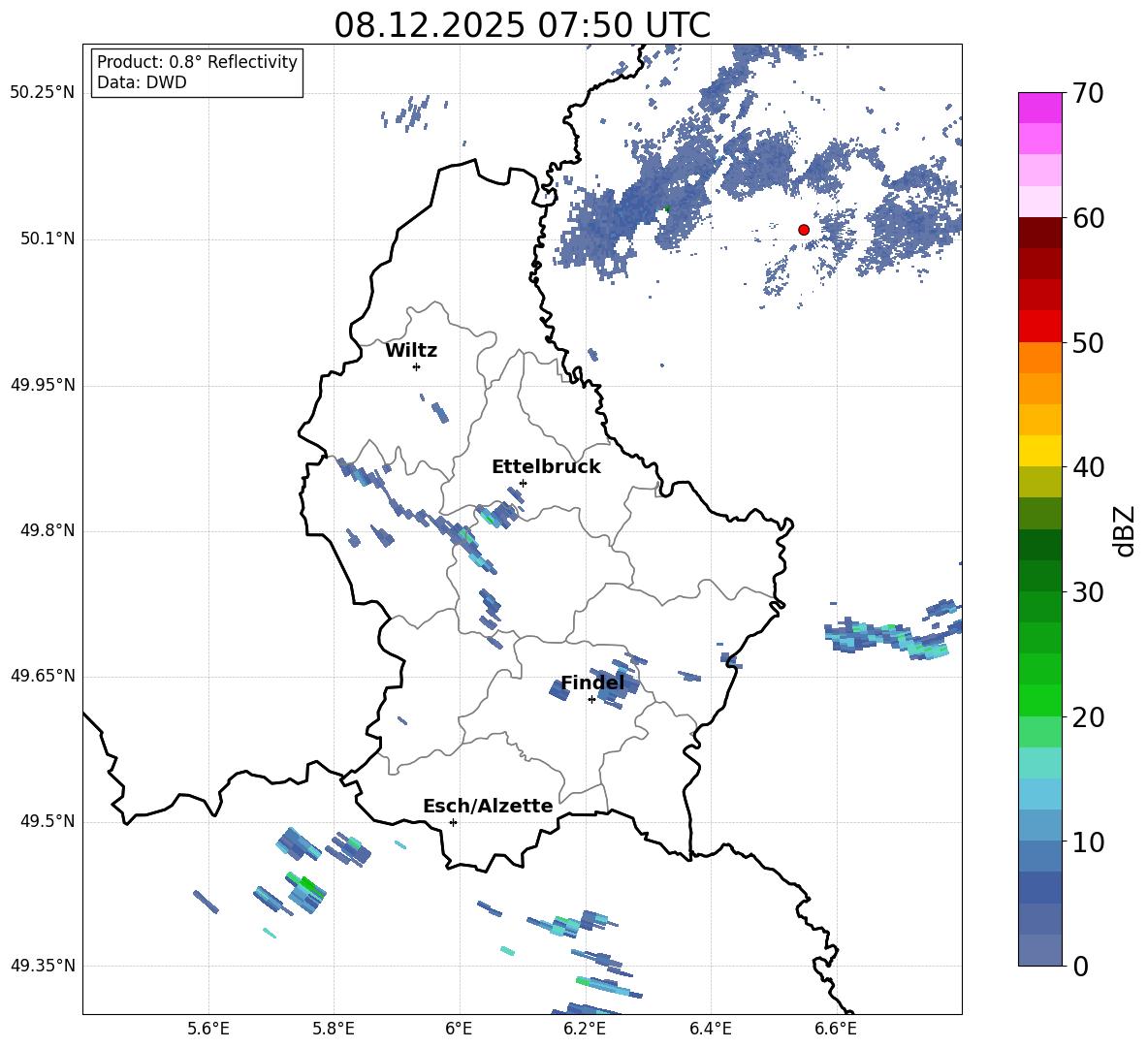The image size is (1148, 1048).
Task: Click the 5.6°E longitude label
Action: pyautogui.click(x=208, y=1029)
